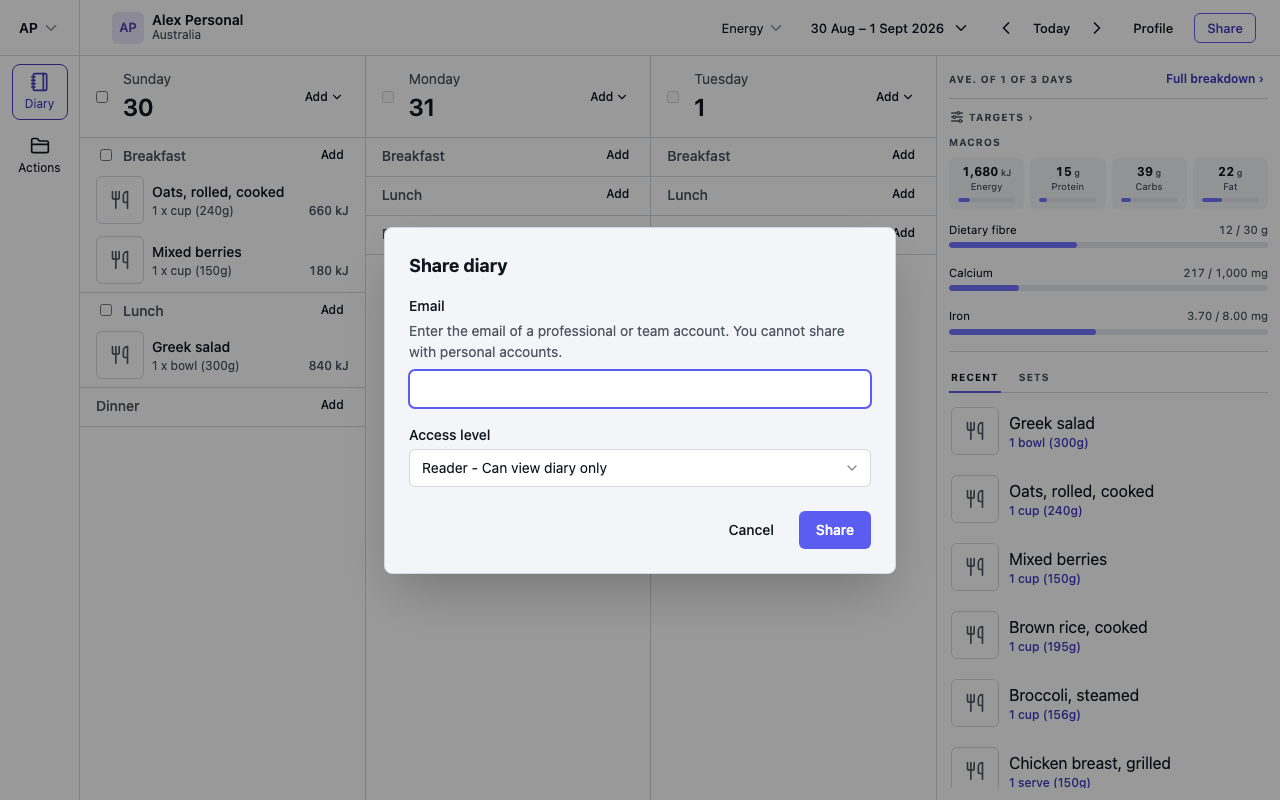Confirm with the dialog's purple Share button
The image size is (1280, 800).
[835, 530]
